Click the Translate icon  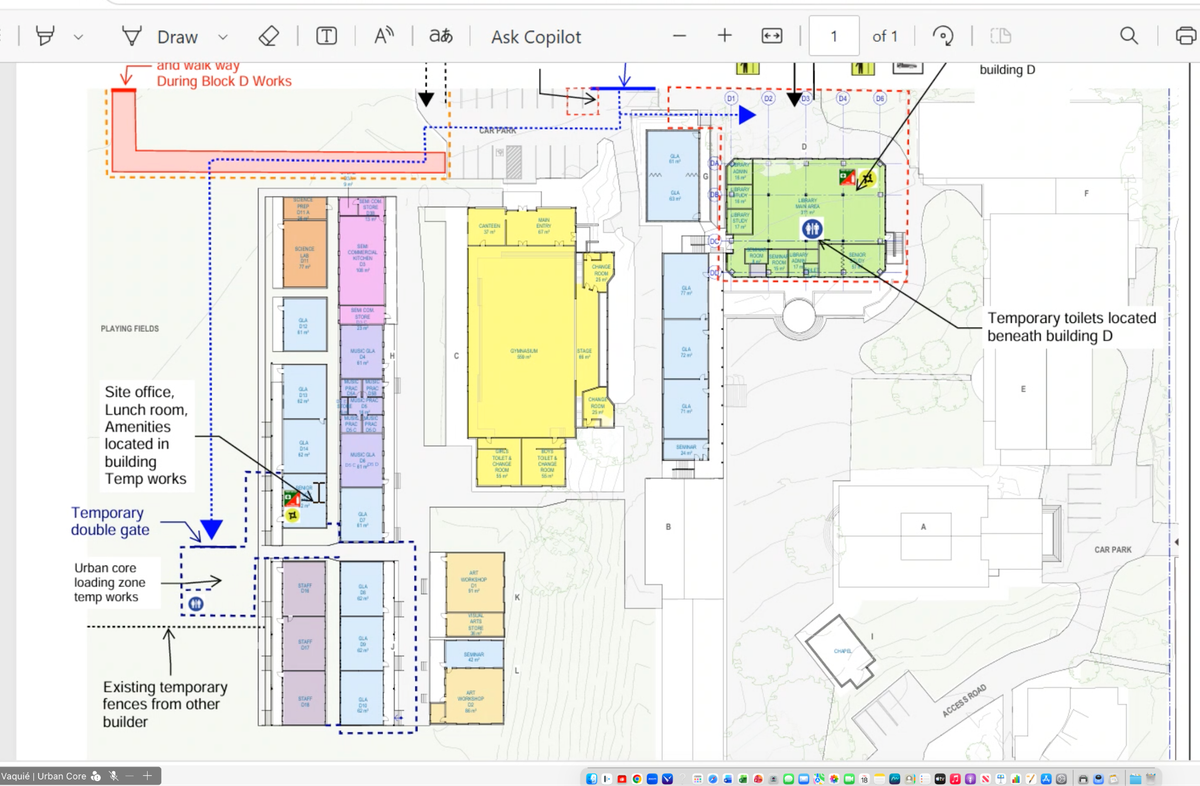tap(440, 36)
